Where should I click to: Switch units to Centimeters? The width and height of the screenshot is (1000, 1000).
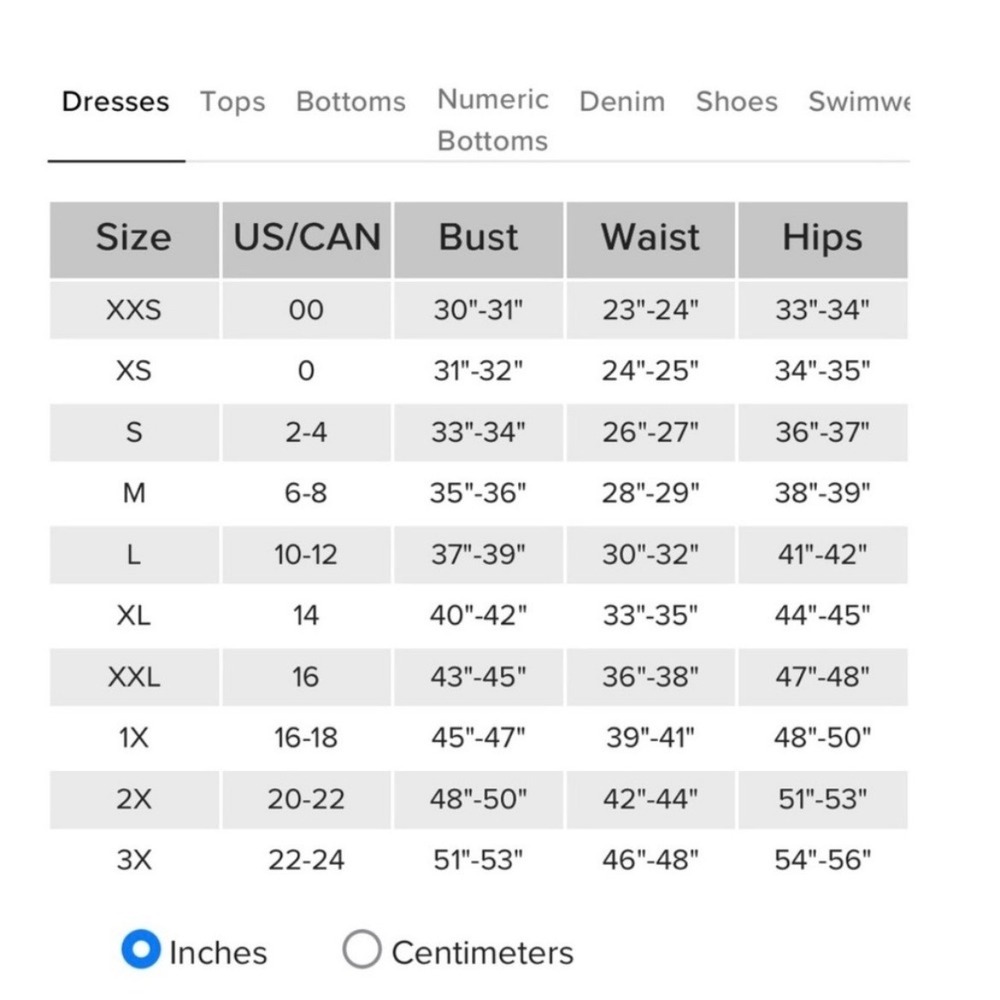pyautogui.click(x=362, y=950)
